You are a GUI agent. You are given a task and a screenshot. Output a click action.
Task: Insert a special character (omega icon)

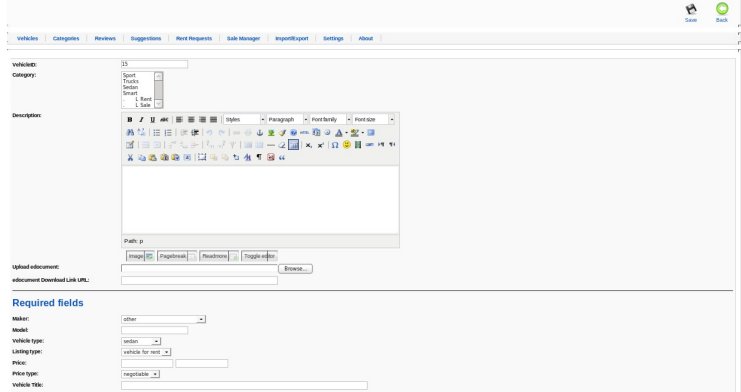pyautogui.click(x=335, y=145)
